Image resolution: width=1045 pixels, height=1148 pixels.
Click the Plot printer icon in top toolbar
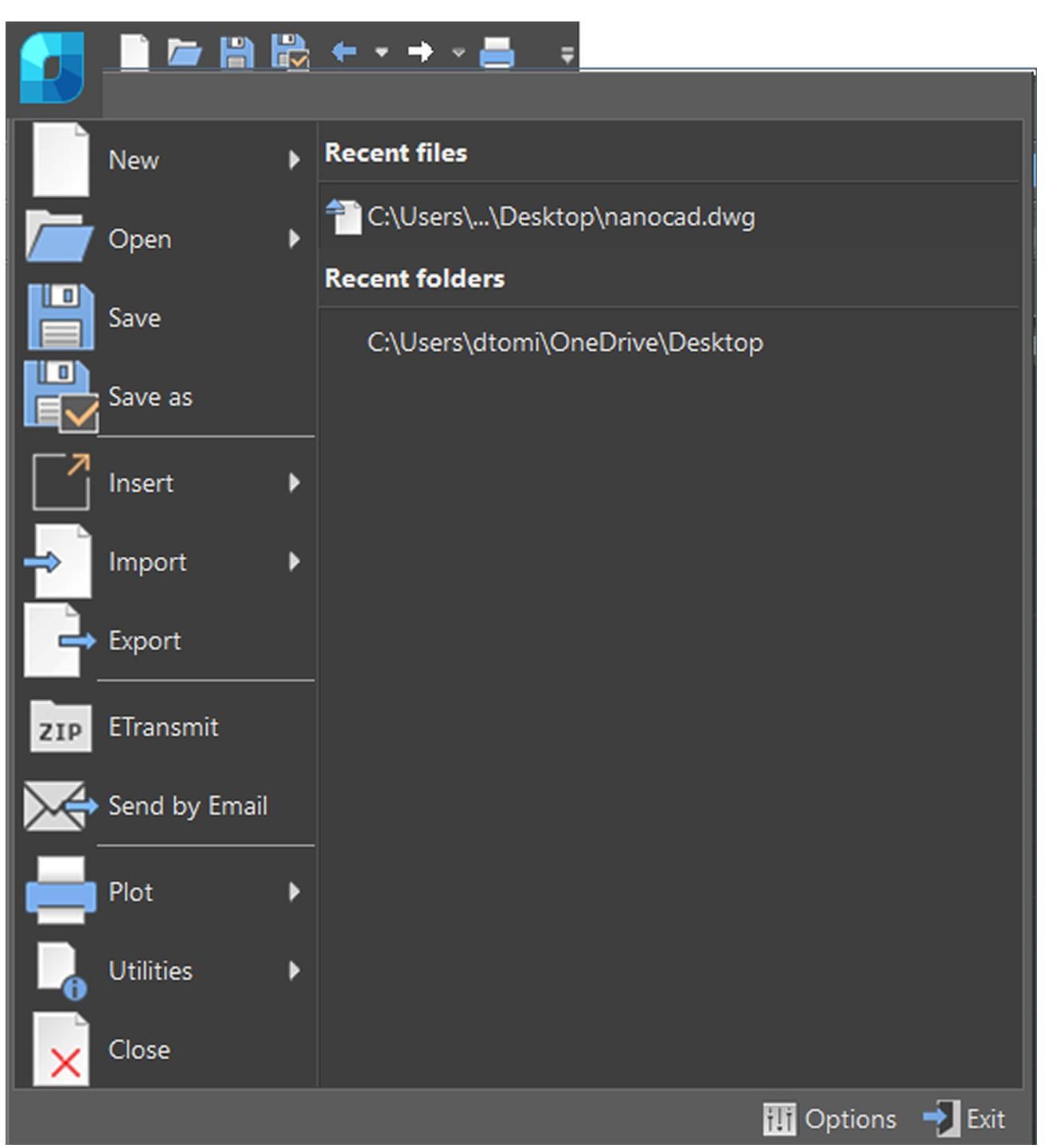pos(497,53)
